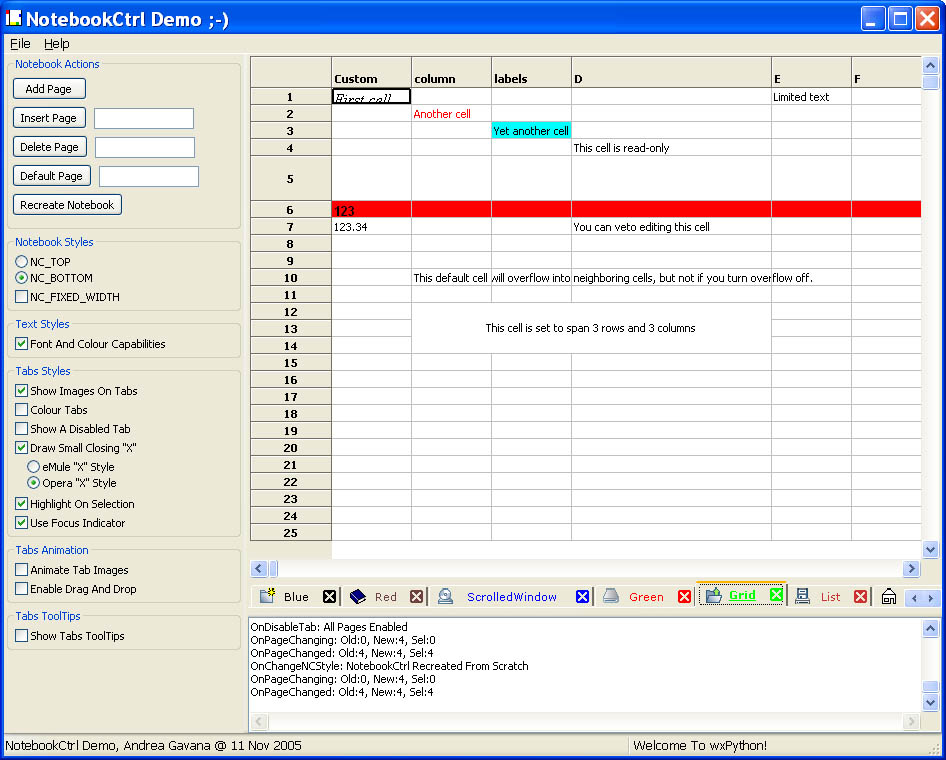Click the ScrolledWindow tab's webcam icon
The height and width of the screenshot is (760, 946).
click(x=446, y=597)
